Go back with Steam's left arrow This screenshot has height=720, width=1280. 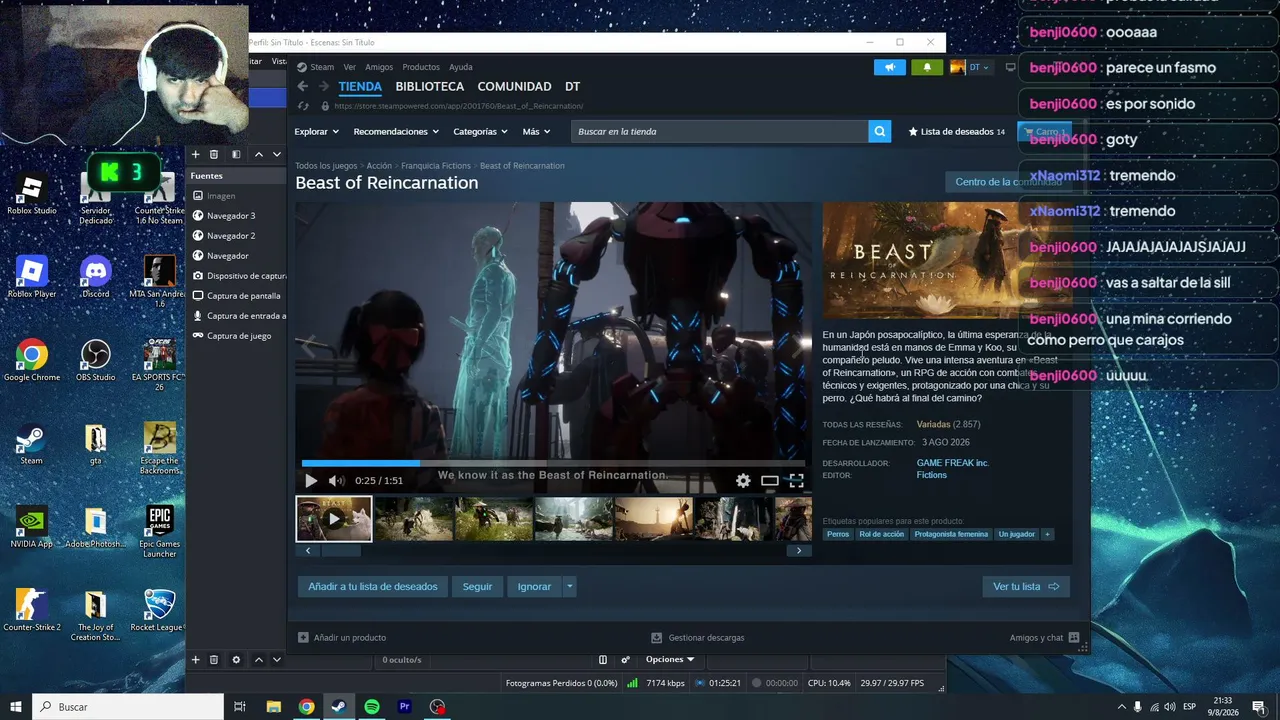click(x=303, y=87)
